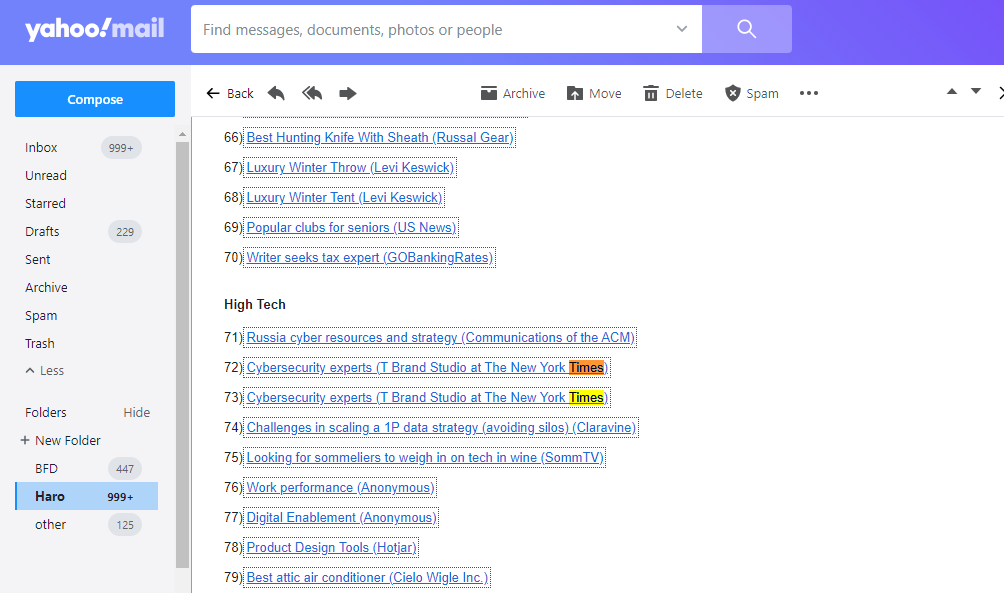Go Back to the message list
Viewport: 1004px width, 593px height.
[231, 93]
